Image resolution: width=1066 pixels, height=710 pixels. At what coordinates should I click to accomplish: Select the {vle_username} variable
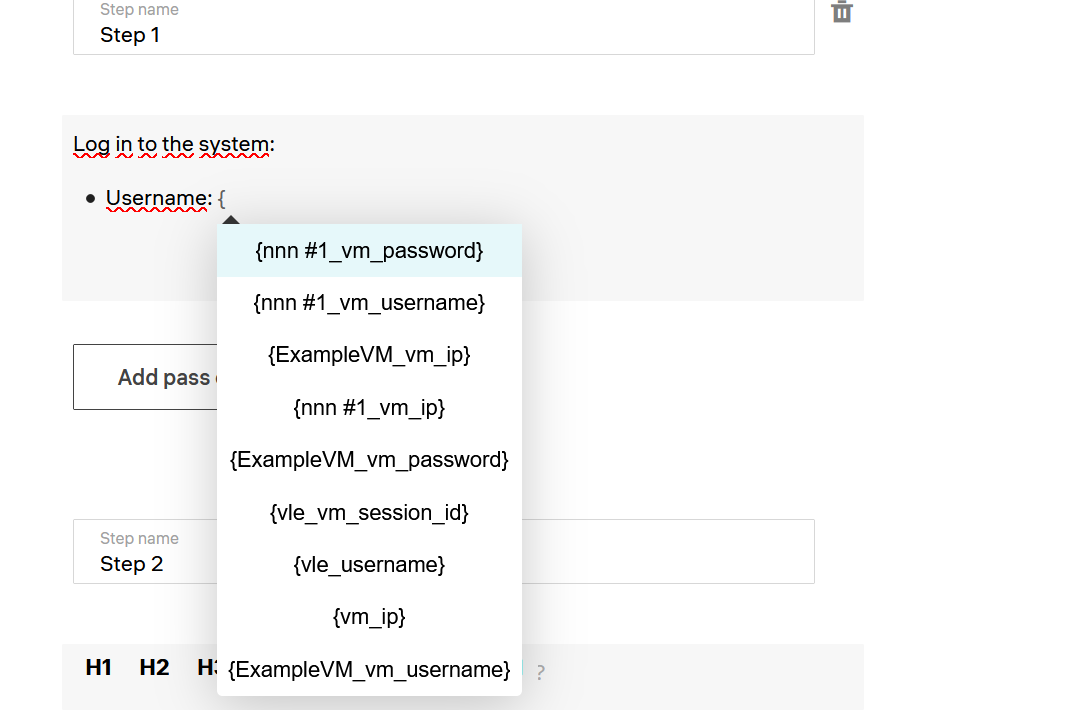click(369, 565)
